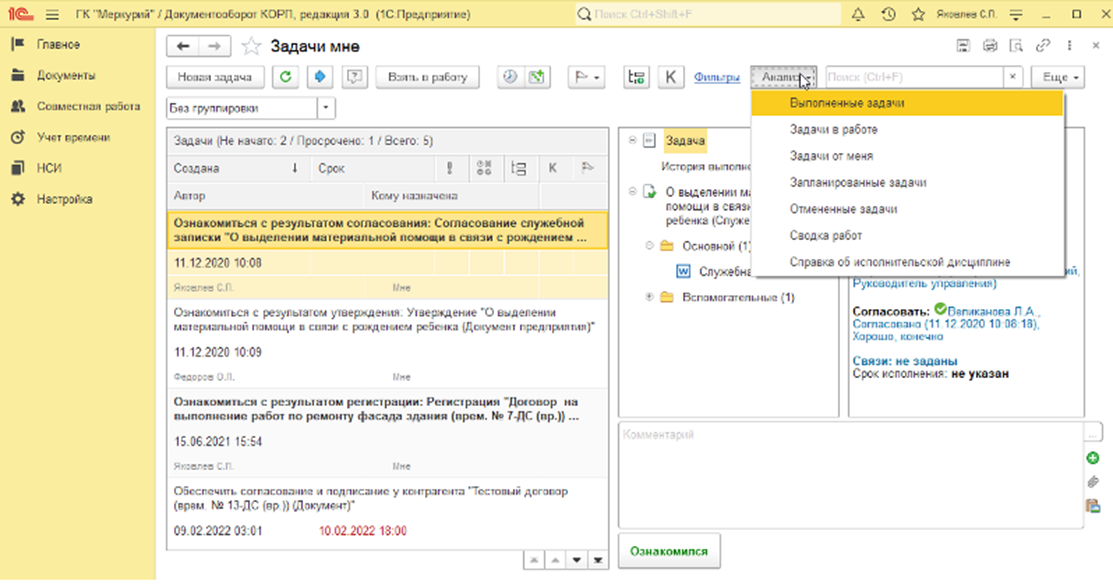Click the global search Ctrl+Shift+F field

708,14
